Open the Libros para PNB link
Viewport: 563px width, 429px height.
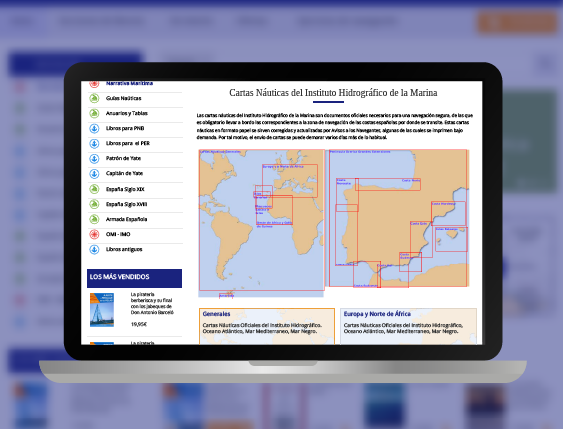(x=125, y=128)
